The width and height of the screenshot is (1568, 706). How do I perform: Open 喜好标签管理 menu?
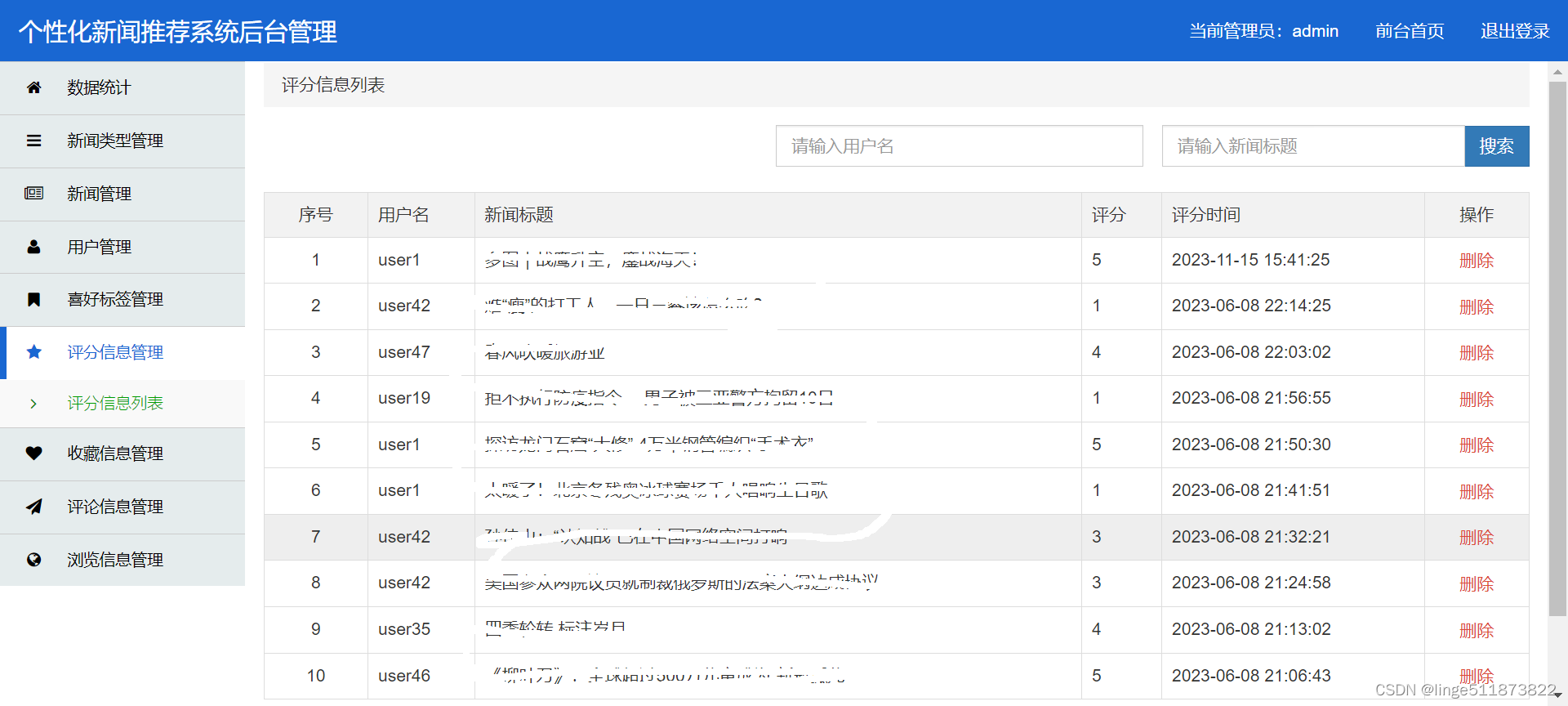(x=122, y=299)
